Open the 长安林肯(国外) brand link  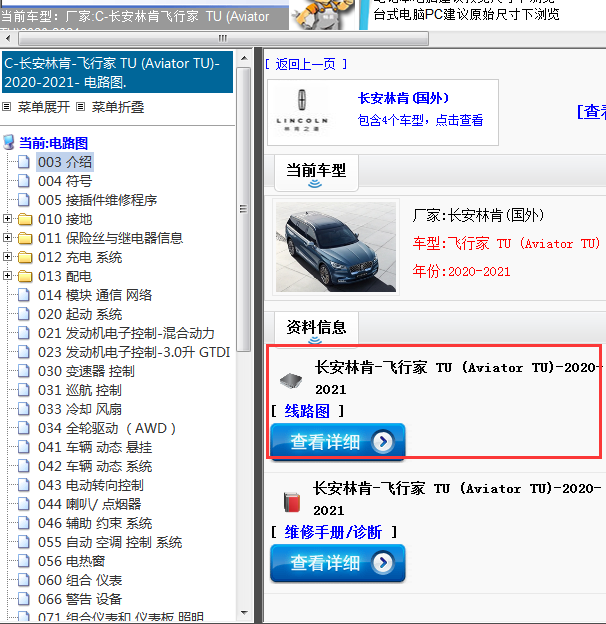(x=403, y=98)
